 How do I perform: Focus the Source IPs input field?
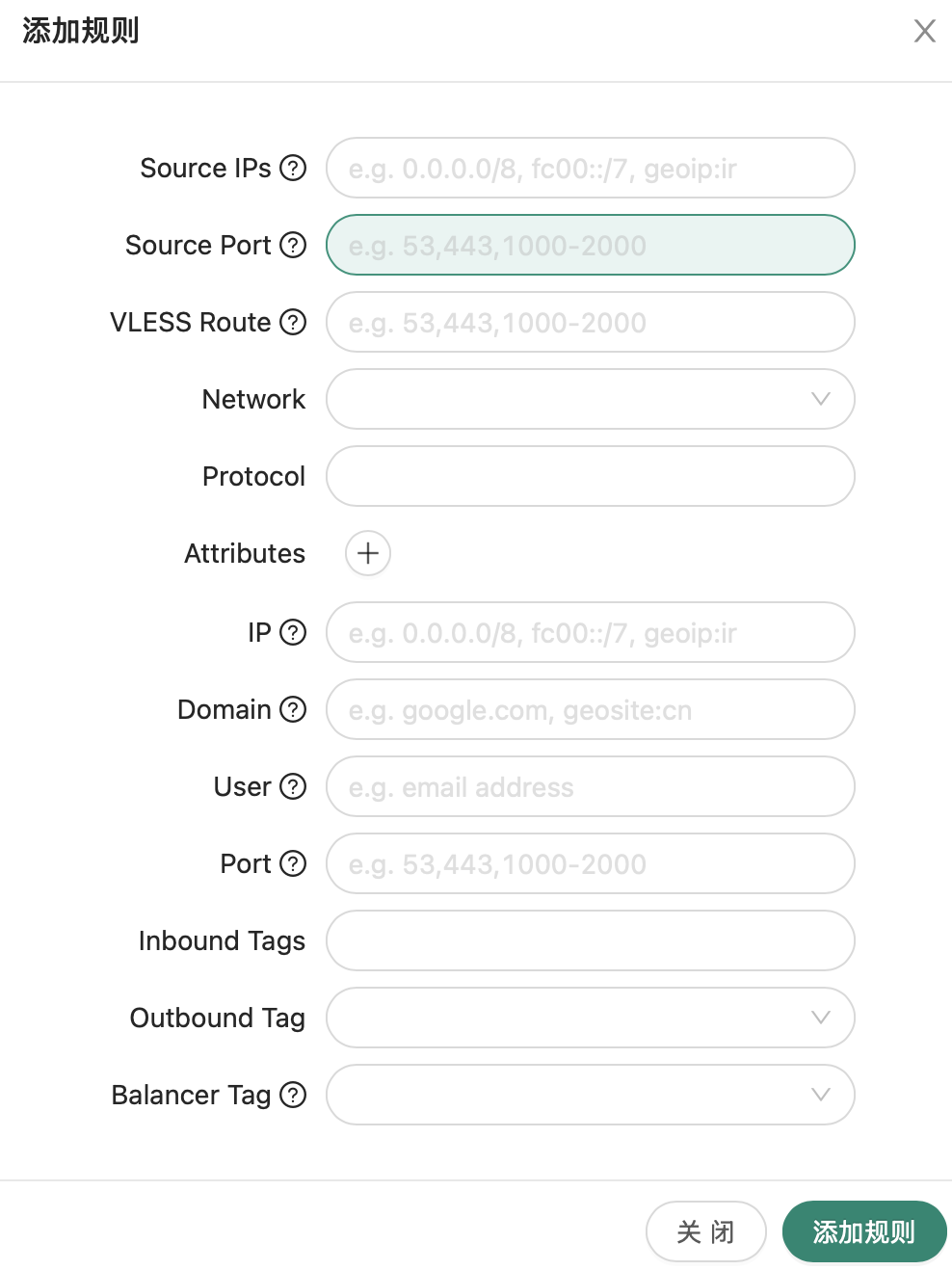point(590,168)
